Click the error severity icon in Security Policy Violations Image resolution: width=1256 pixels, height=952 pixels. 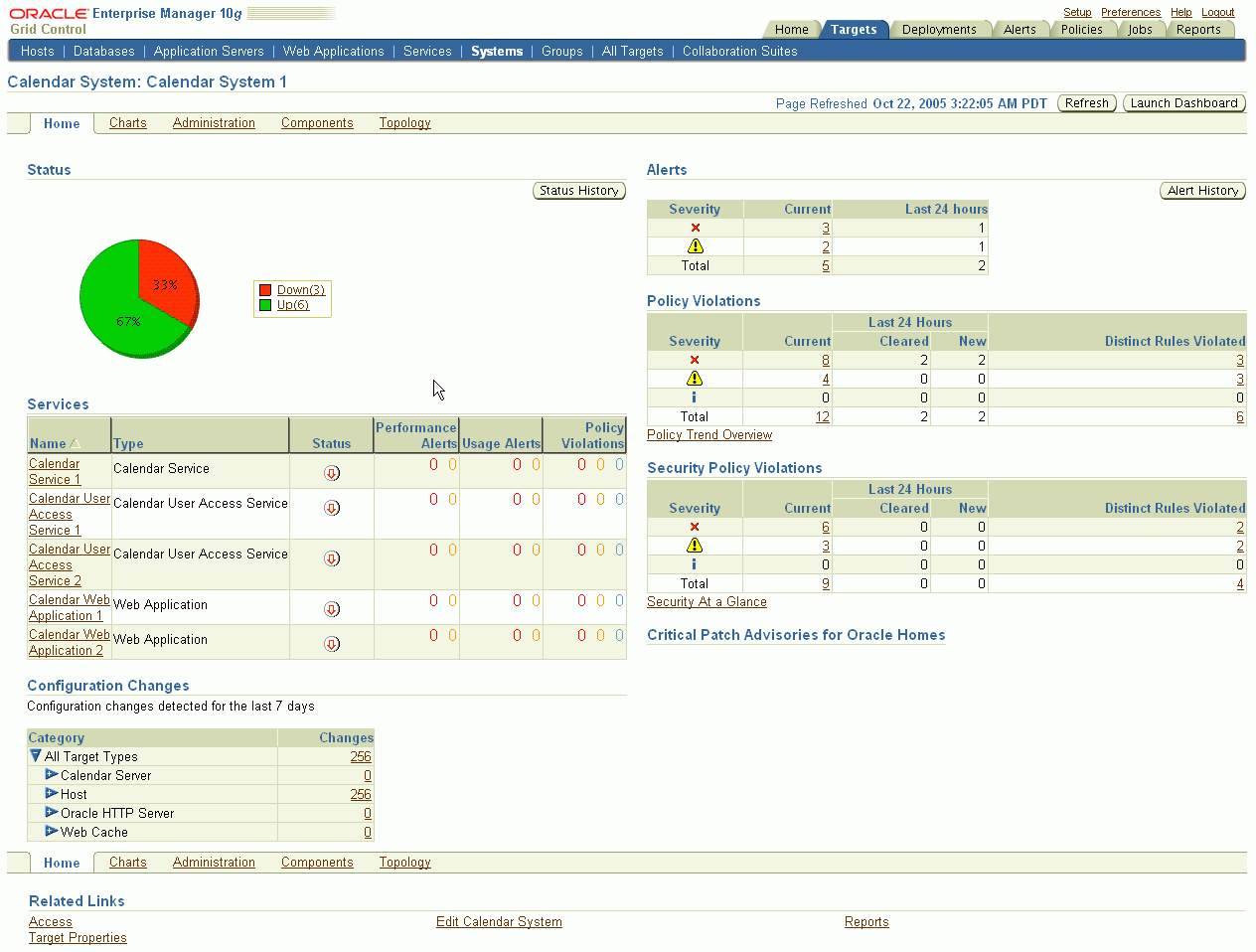click(x=695, y=526)
